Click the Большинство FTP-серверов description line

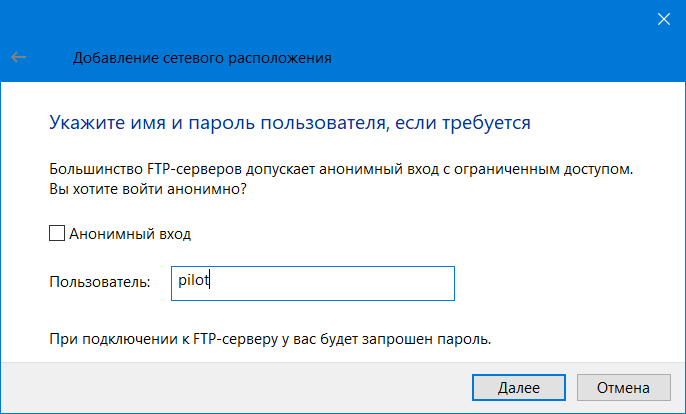[x=341, y=169]
